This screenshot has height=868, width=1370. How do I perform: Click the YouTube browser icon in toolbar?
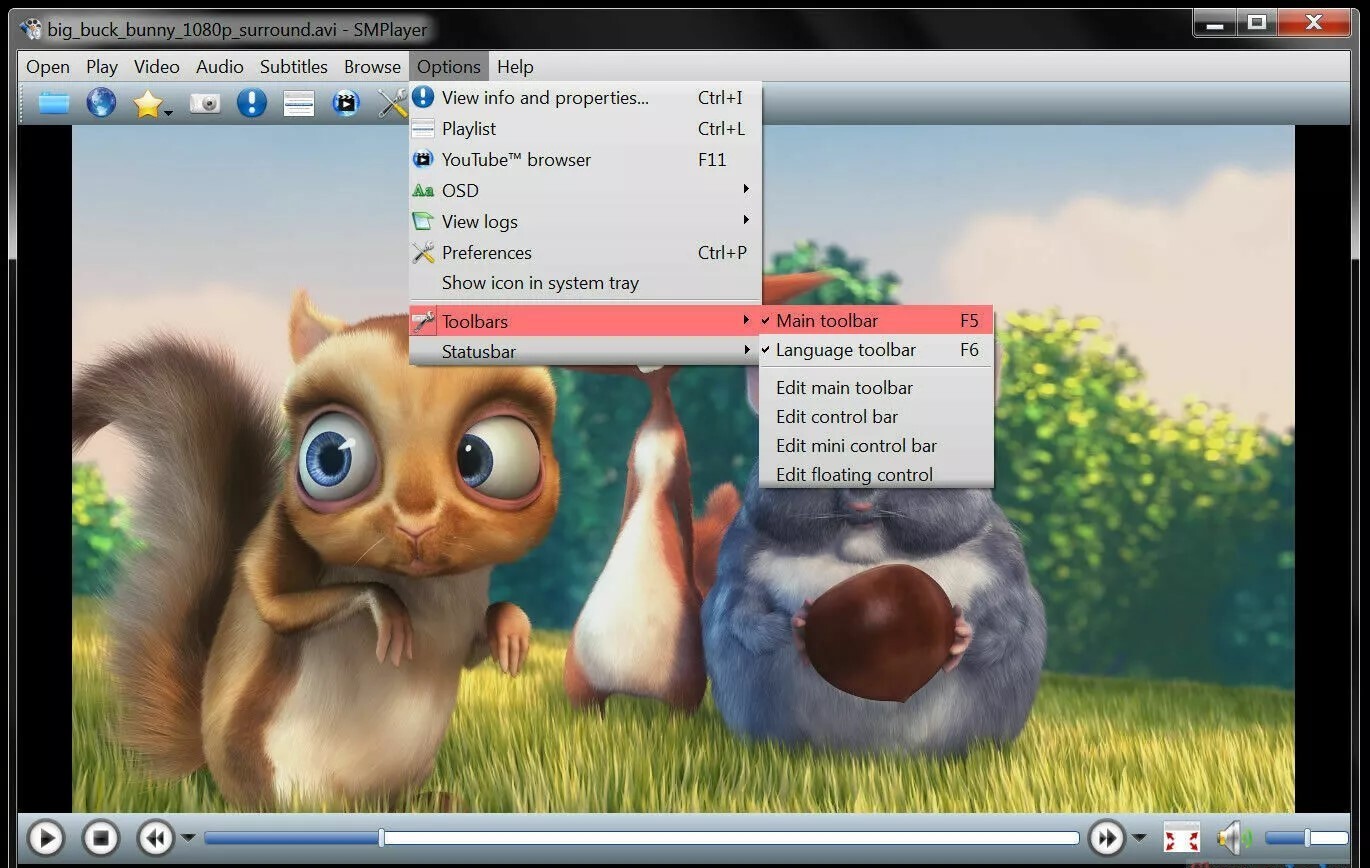tap(346, 103)
